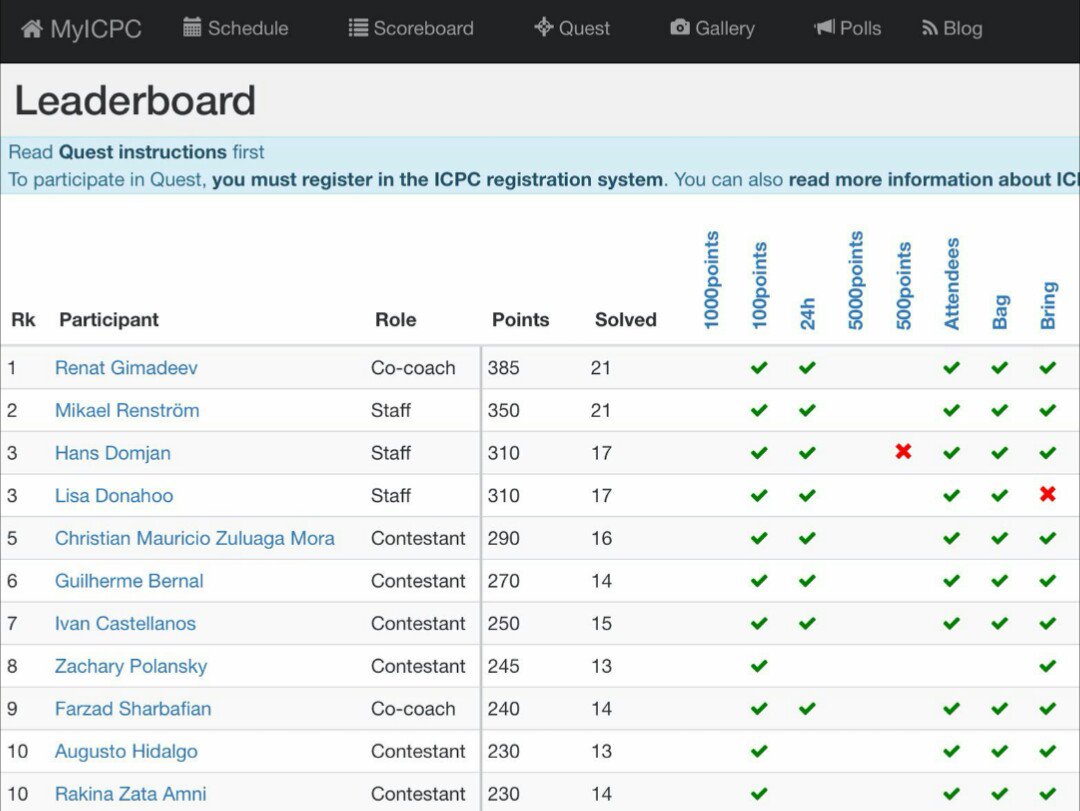Click Mikael Renström's Bag checkmark
This screenshot has width=1080, height=811.
coord(999,410)
